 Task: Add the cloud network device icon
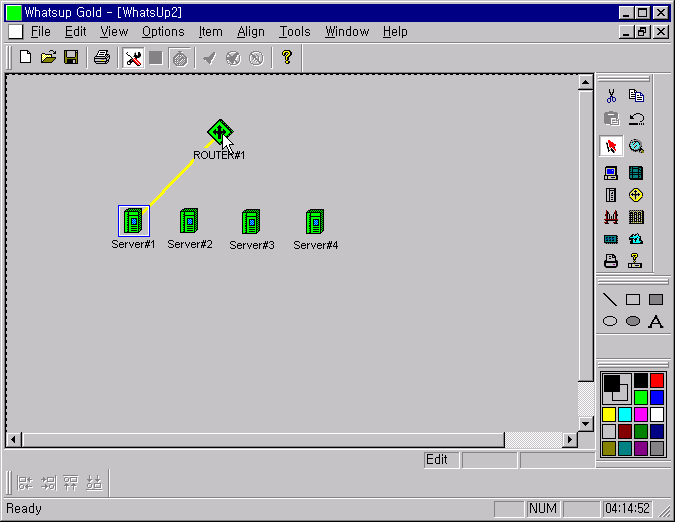(636, 239)
